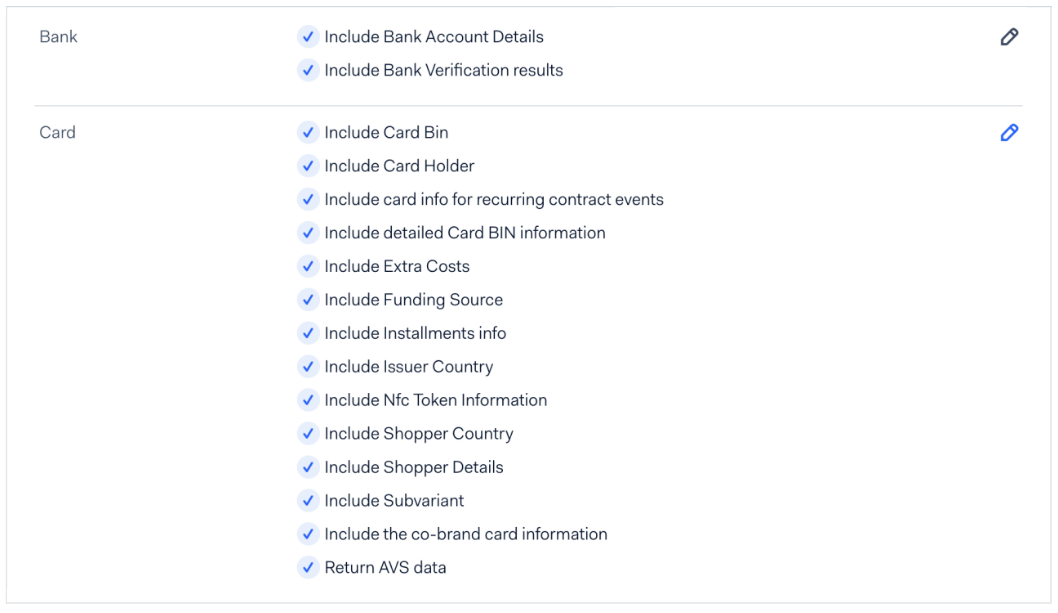Select the Bank section label
Viewport: 1058px width, 613px height.
click(57, 37)
